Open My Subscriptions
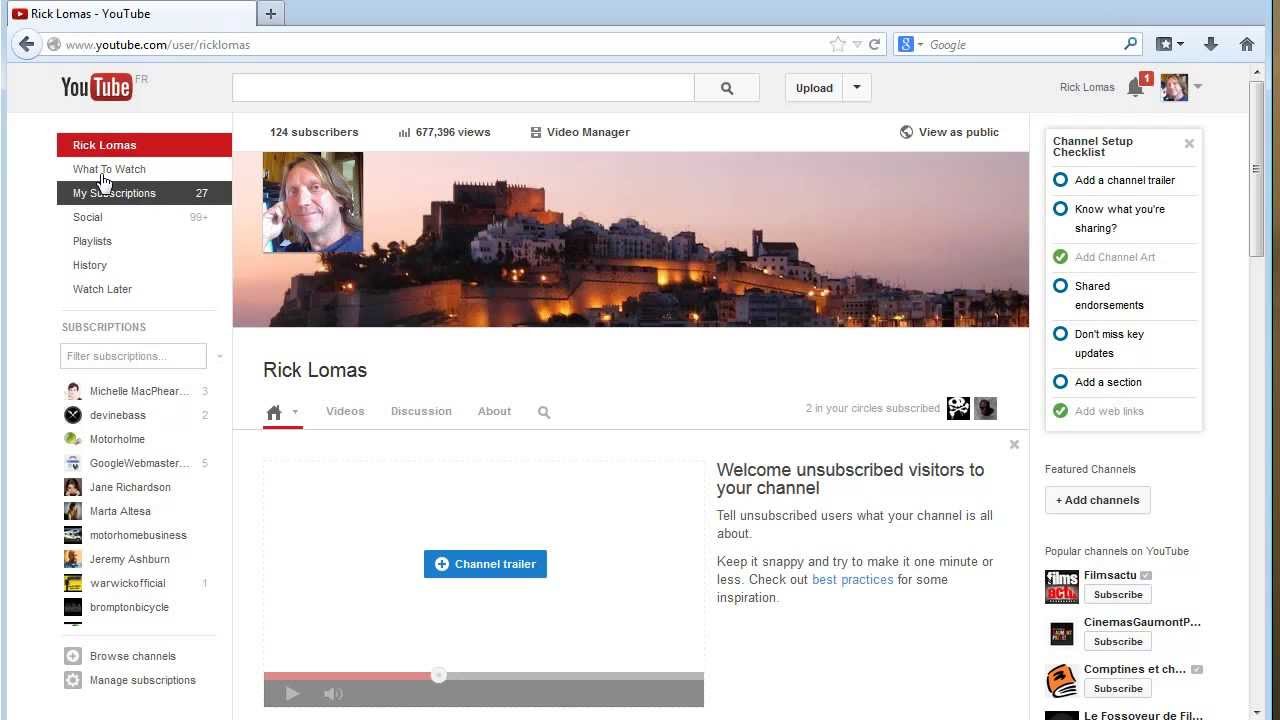 pyautogui.click(x=144, y=193)
